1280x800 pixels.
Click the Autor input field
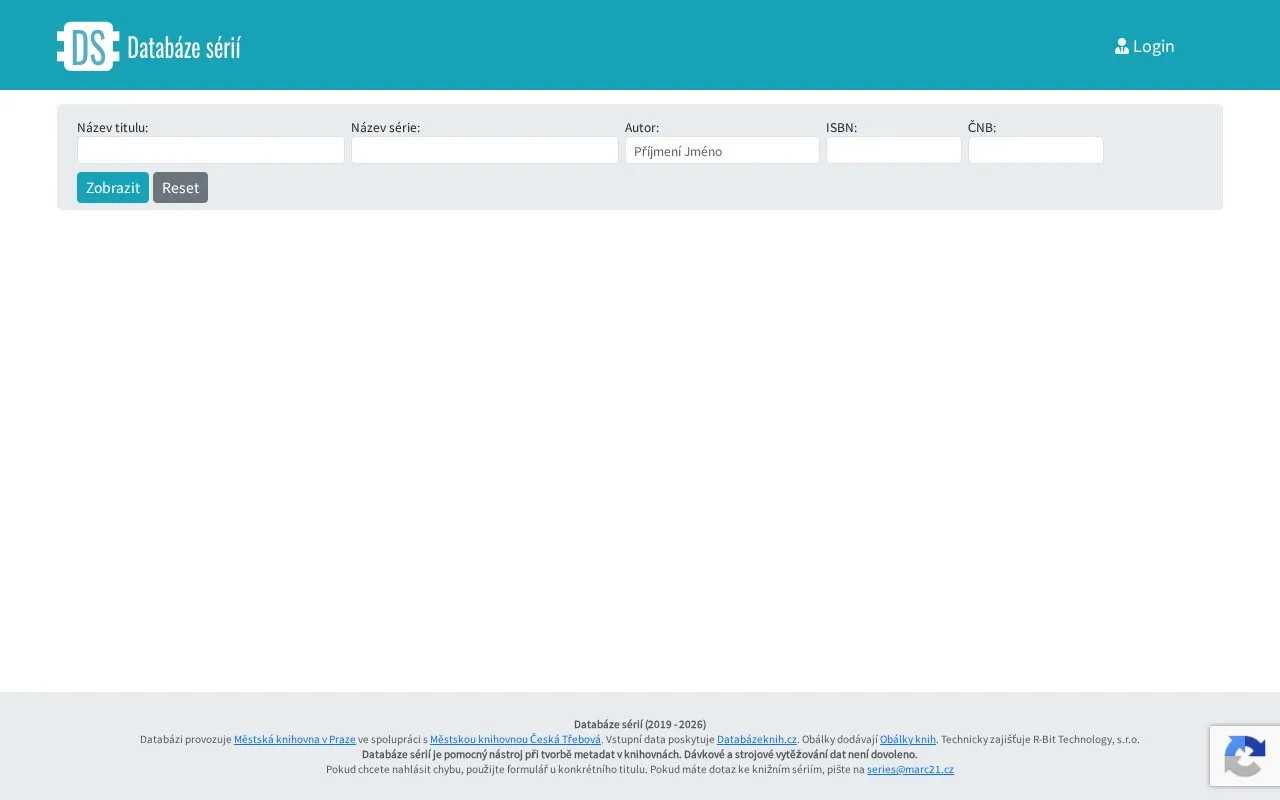722,150
